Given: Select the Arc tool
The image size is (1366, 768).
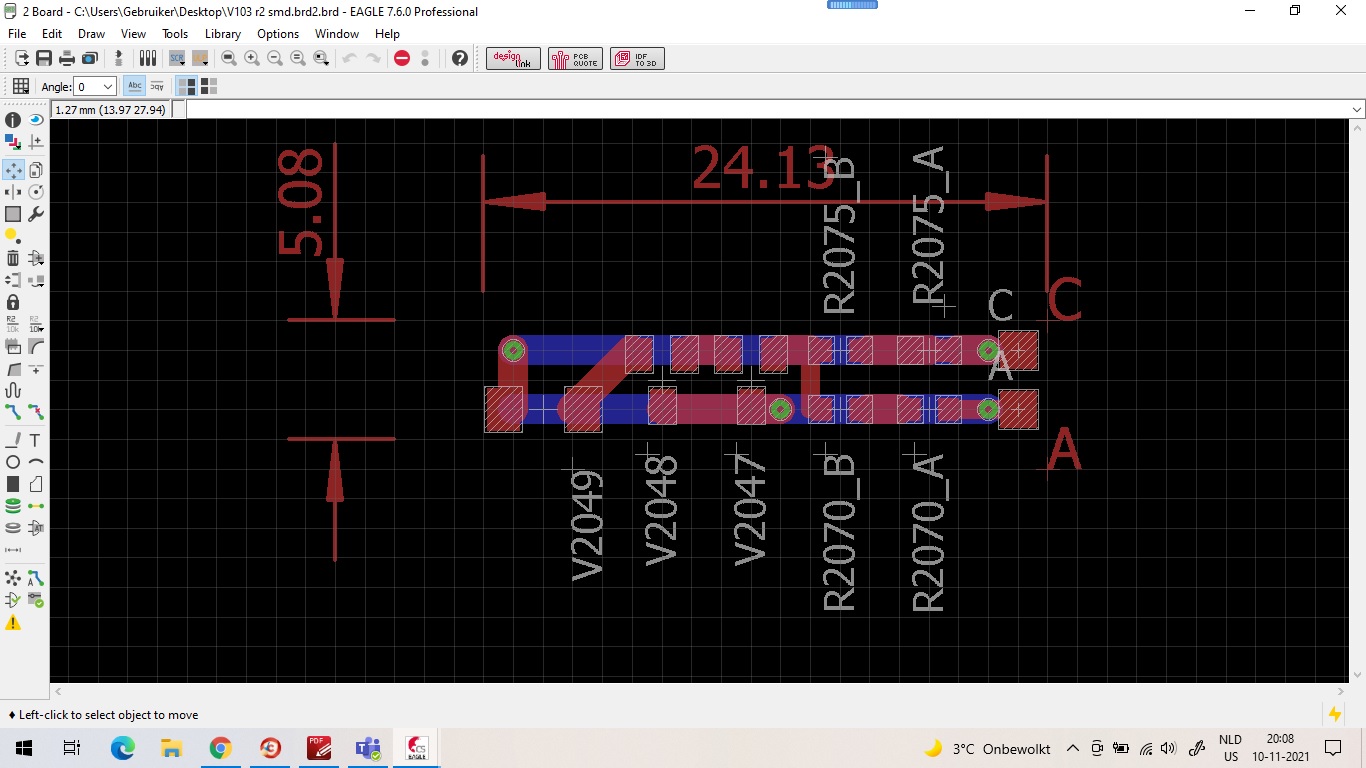Looking at the screenshot, I should [x=36, y=462].
